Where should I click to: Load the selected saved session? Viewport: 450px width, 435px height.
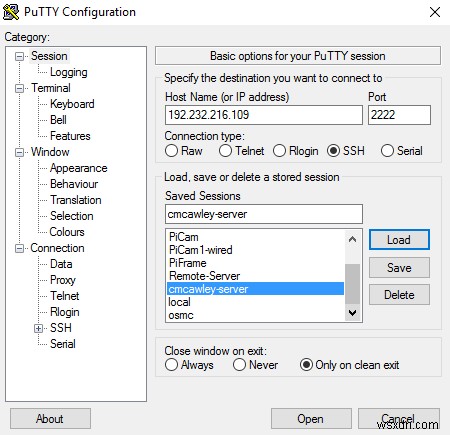pos(399,240)
